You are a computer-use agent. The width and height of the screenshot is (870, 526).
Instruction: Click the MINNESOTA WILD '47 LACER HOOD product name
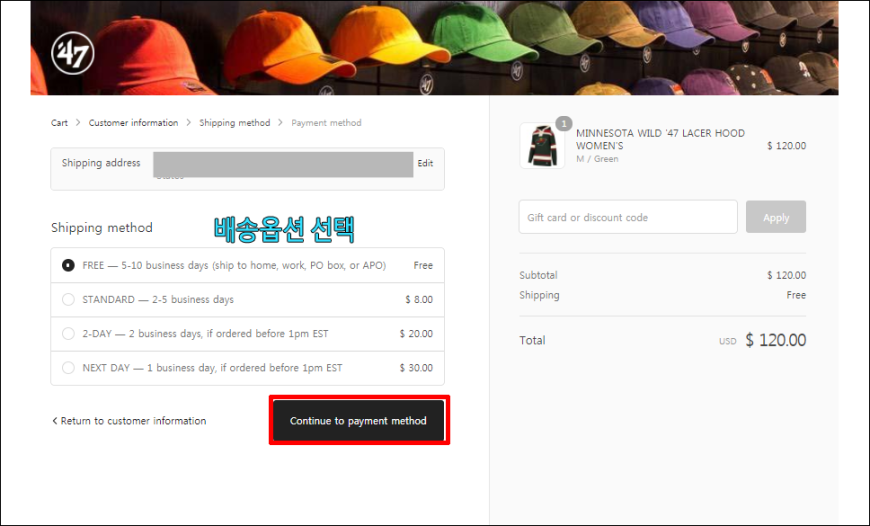click(660, 139)
